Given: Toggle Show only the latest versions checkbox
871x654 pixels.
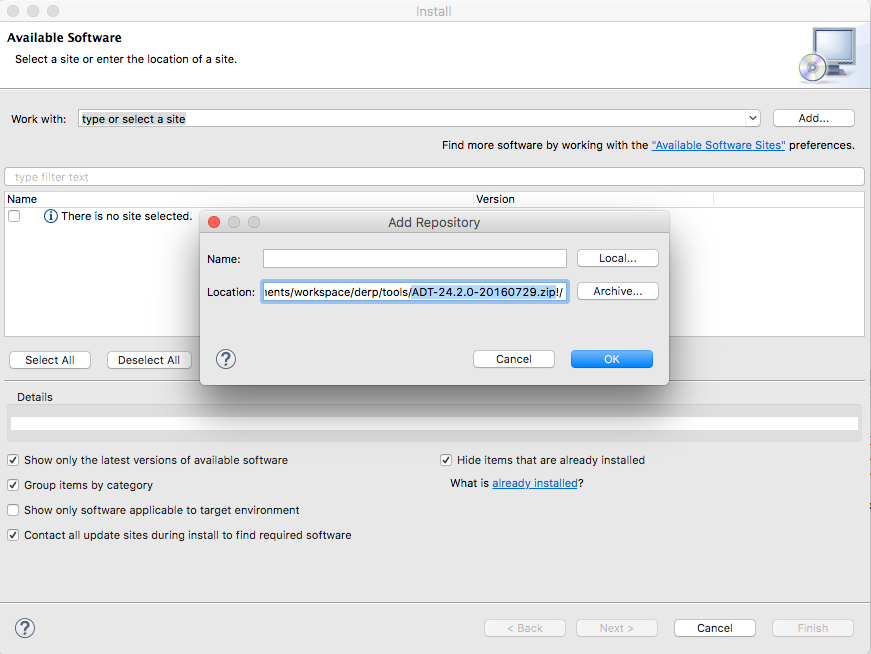Looking at the screenshot, I should [13, 460].
